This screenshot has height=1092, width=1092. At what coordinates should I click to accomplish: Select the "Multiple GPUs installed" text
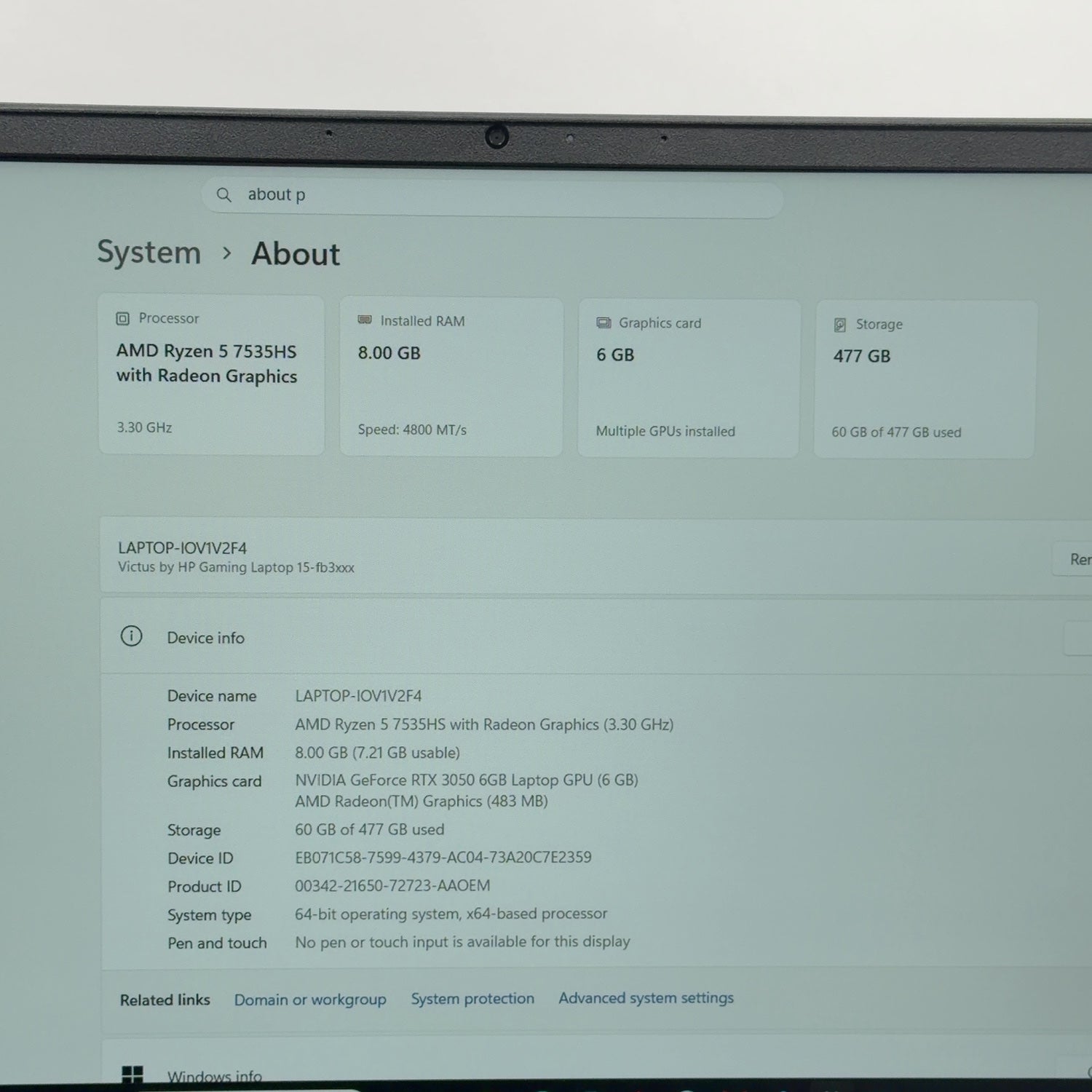665,431
